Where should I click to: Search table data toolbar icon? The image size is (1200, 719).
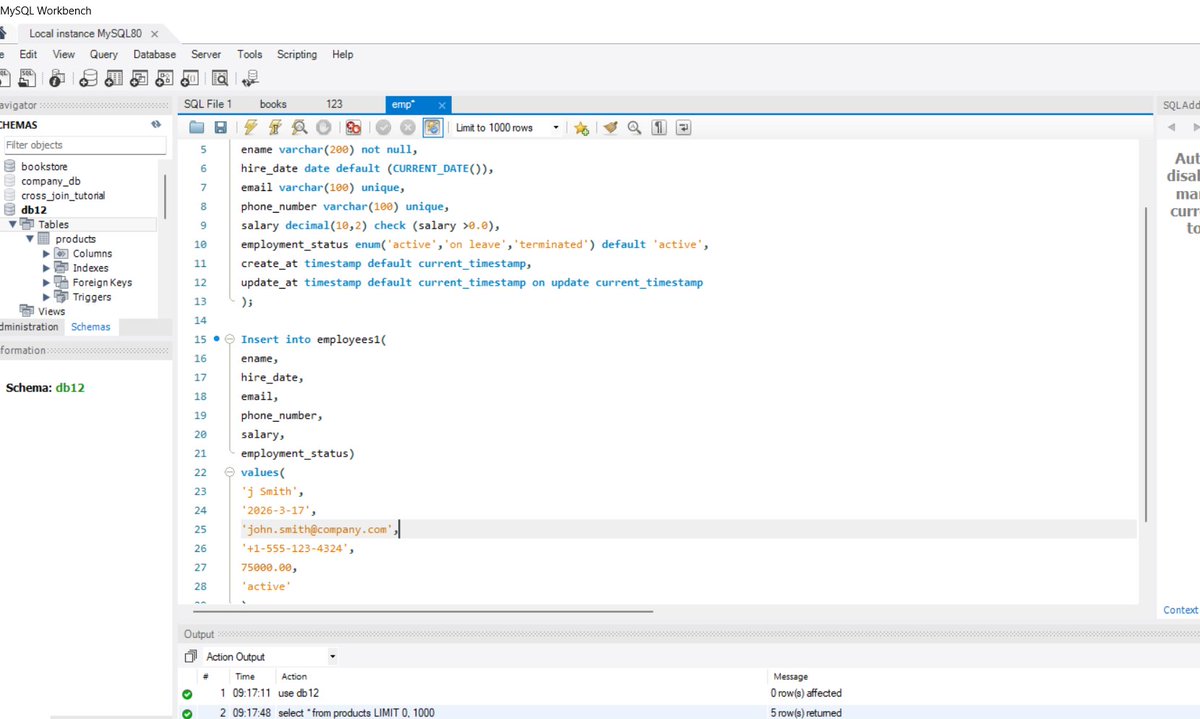pyautogui.click(x=220, y=77)
